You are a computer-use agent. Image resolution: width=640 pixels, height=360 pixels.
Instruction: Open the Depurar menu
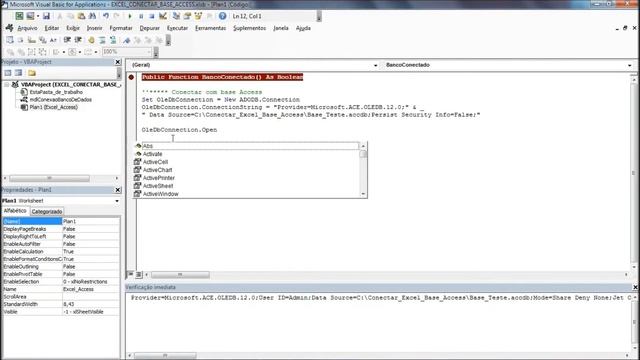point(149,28)
